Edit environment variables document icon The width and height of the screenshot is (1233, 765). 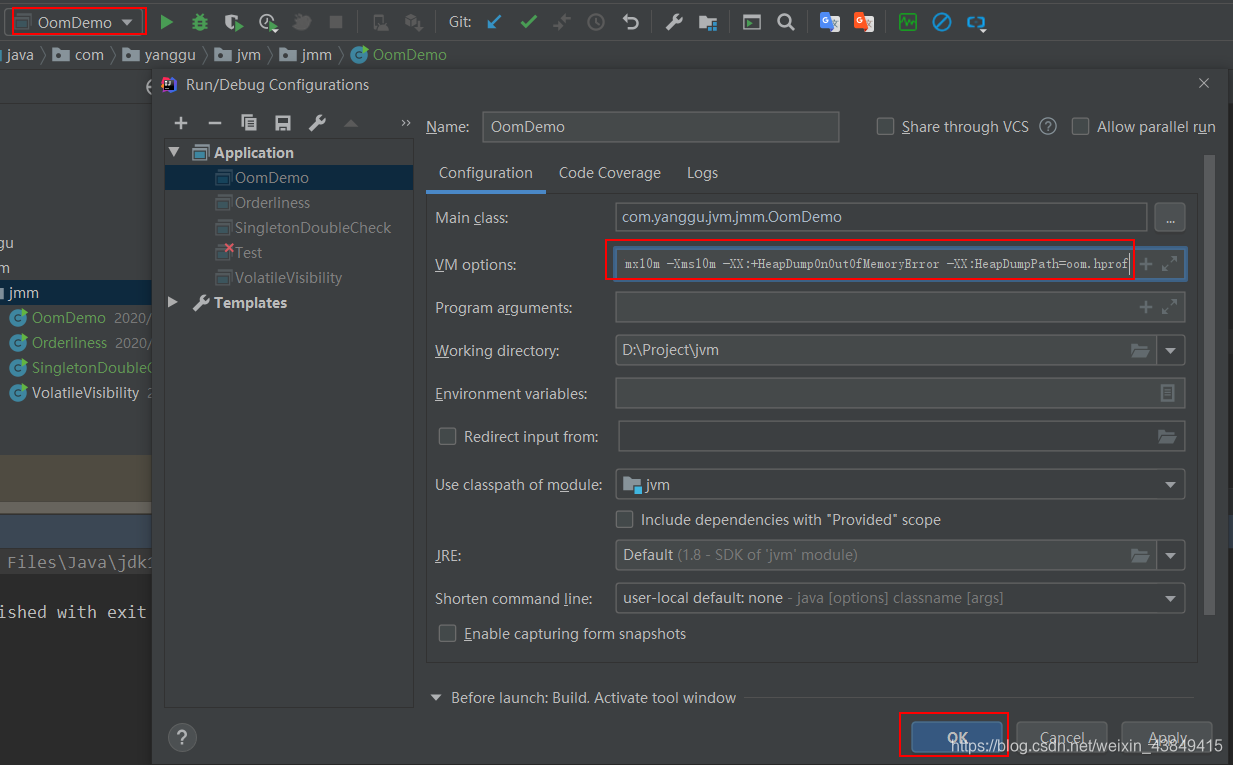click(x=1167, y=393)
